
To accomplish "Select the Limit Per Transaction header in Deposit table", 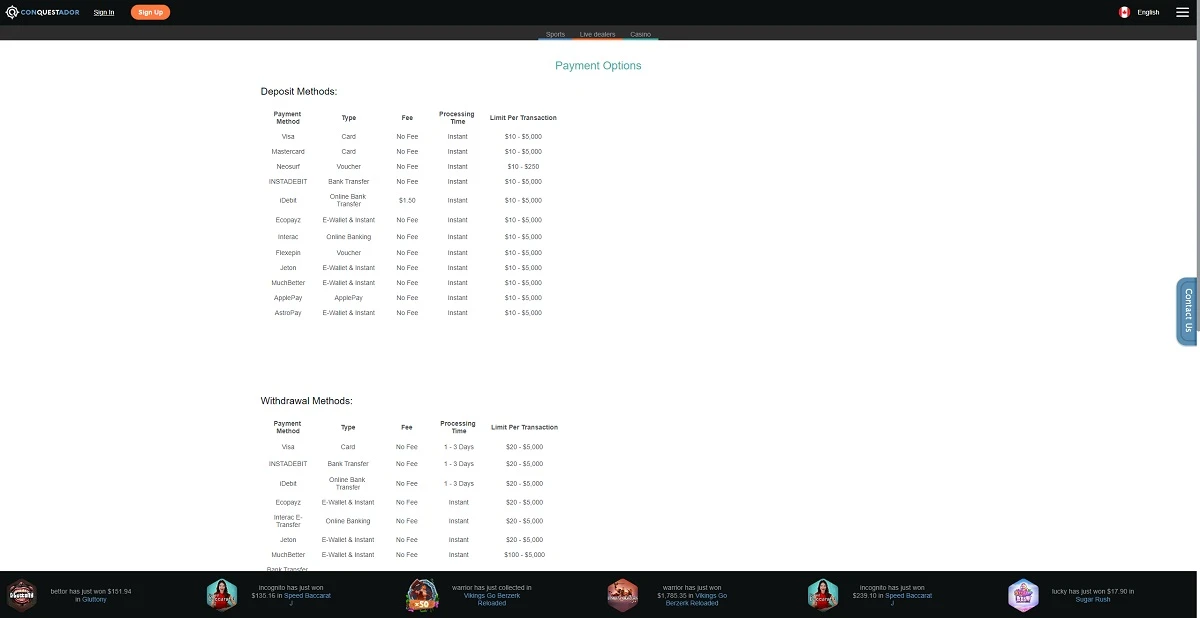I will pos(523,117).
